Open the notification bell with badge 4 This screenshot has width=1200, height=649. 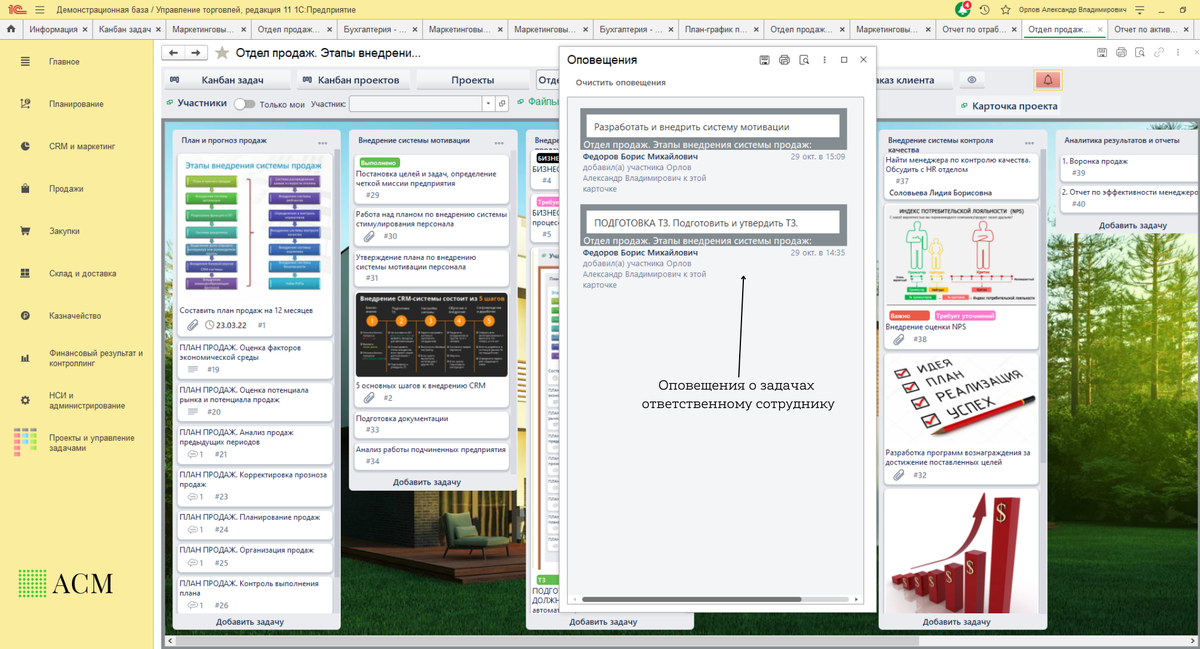[962, 9]
